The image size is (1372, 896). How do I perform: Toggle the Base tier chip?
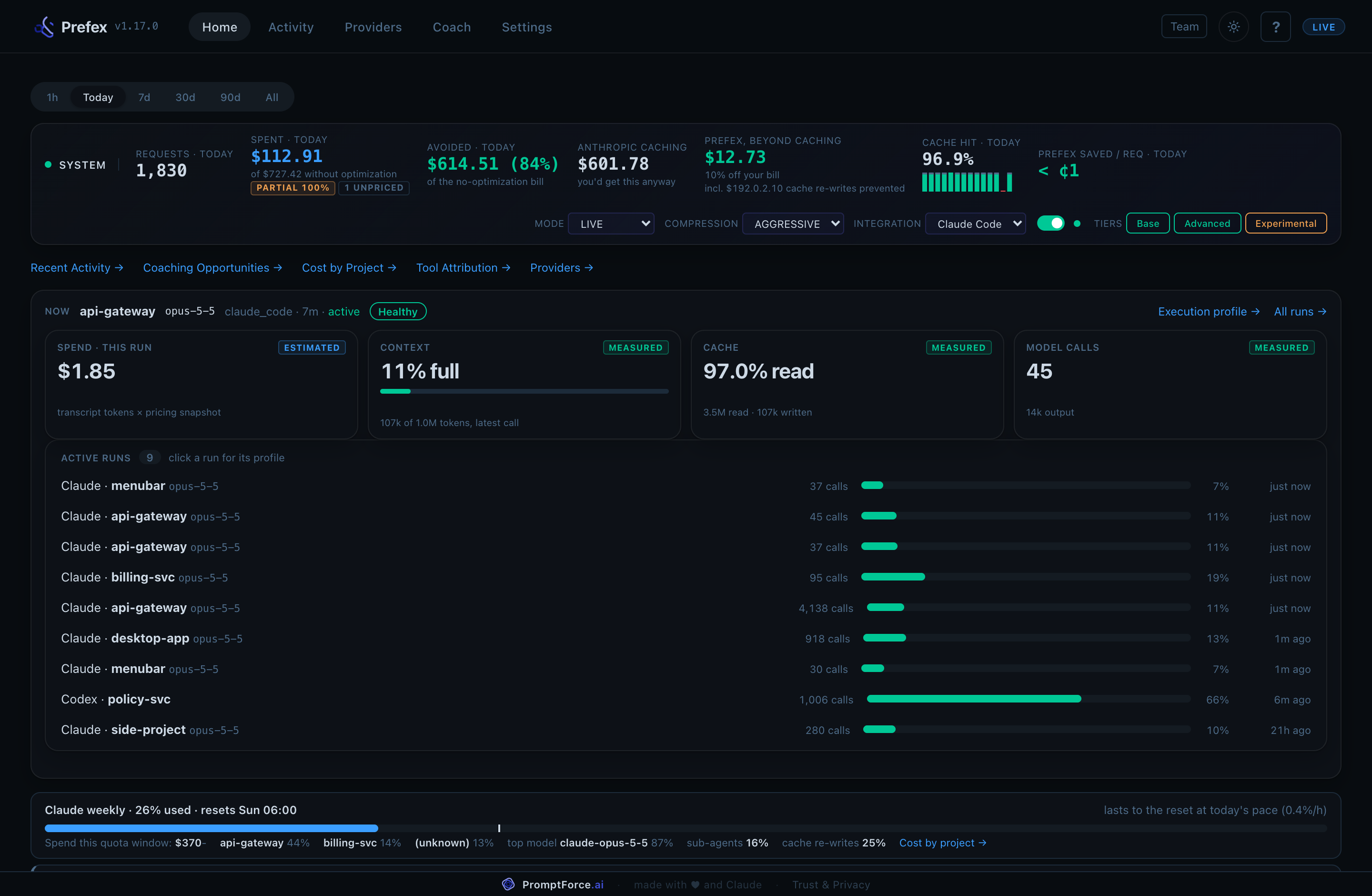pos(1147,223)
